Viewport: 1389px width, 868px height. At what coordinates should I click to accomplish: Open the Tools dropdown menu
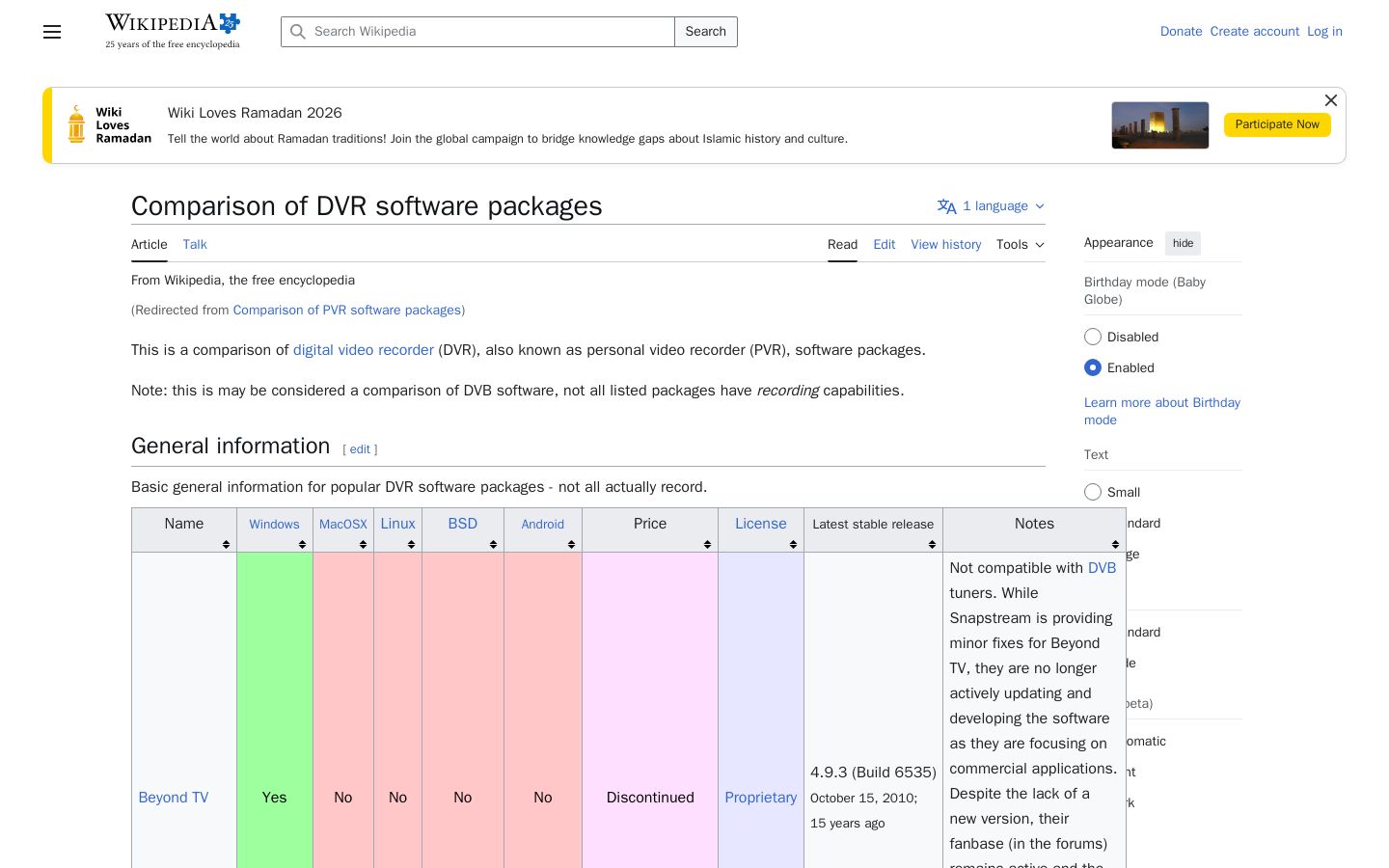(x=1021, y=245)
